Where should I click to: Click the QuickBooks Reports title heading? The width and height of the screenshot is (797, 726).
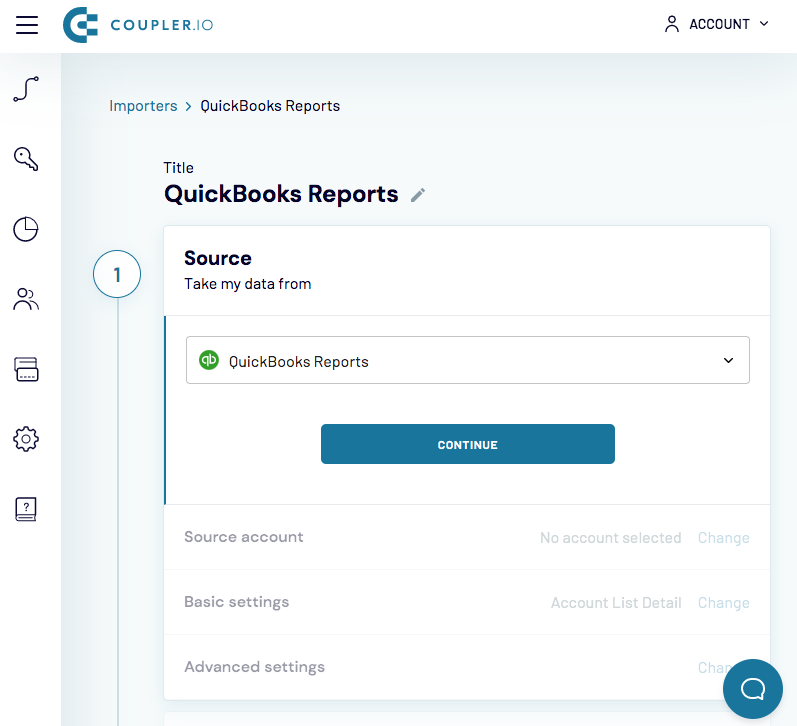(281, 194)
